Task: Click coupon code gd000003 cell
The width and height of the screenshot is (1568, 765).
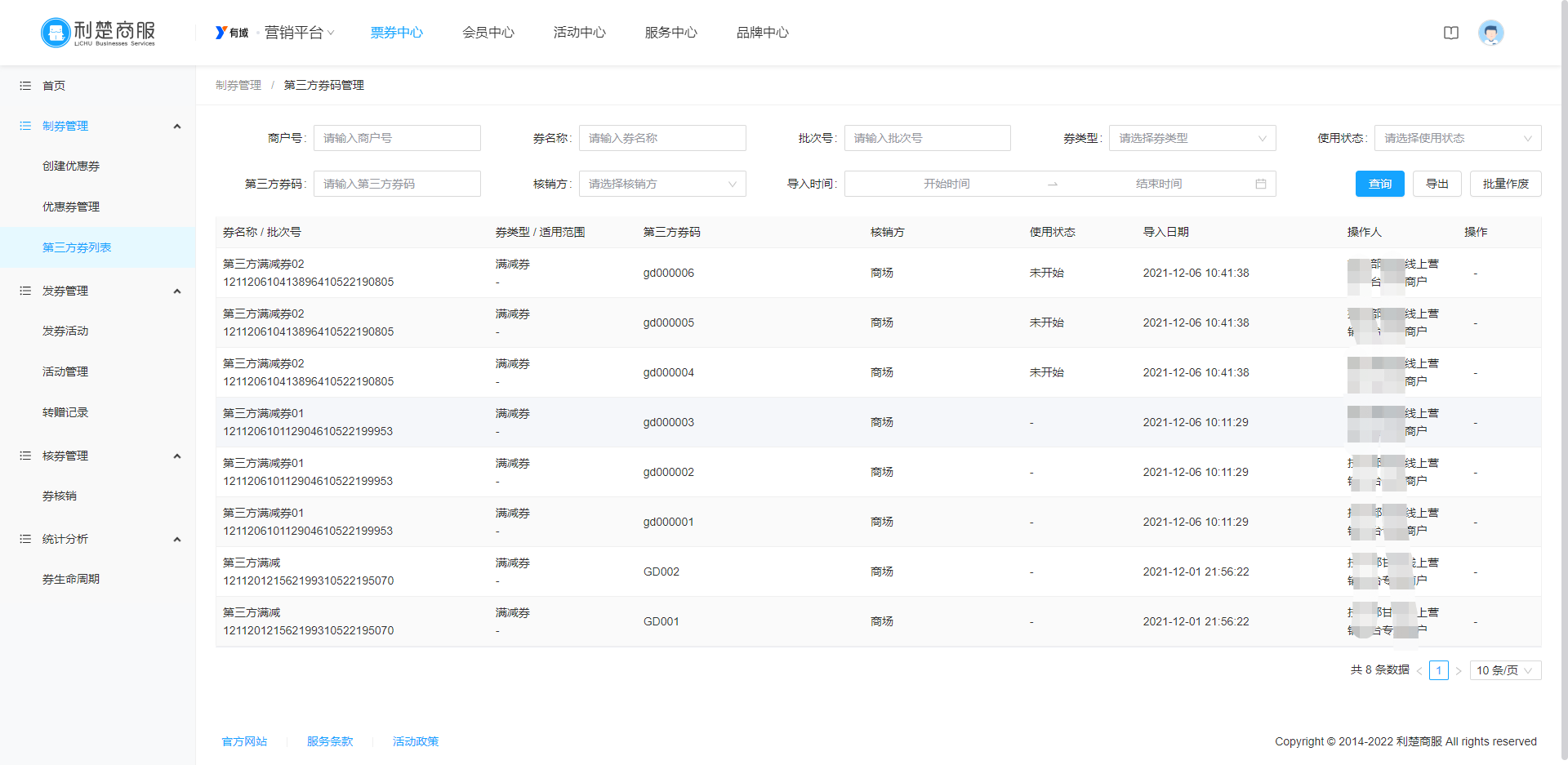Action: click(669, 422)
